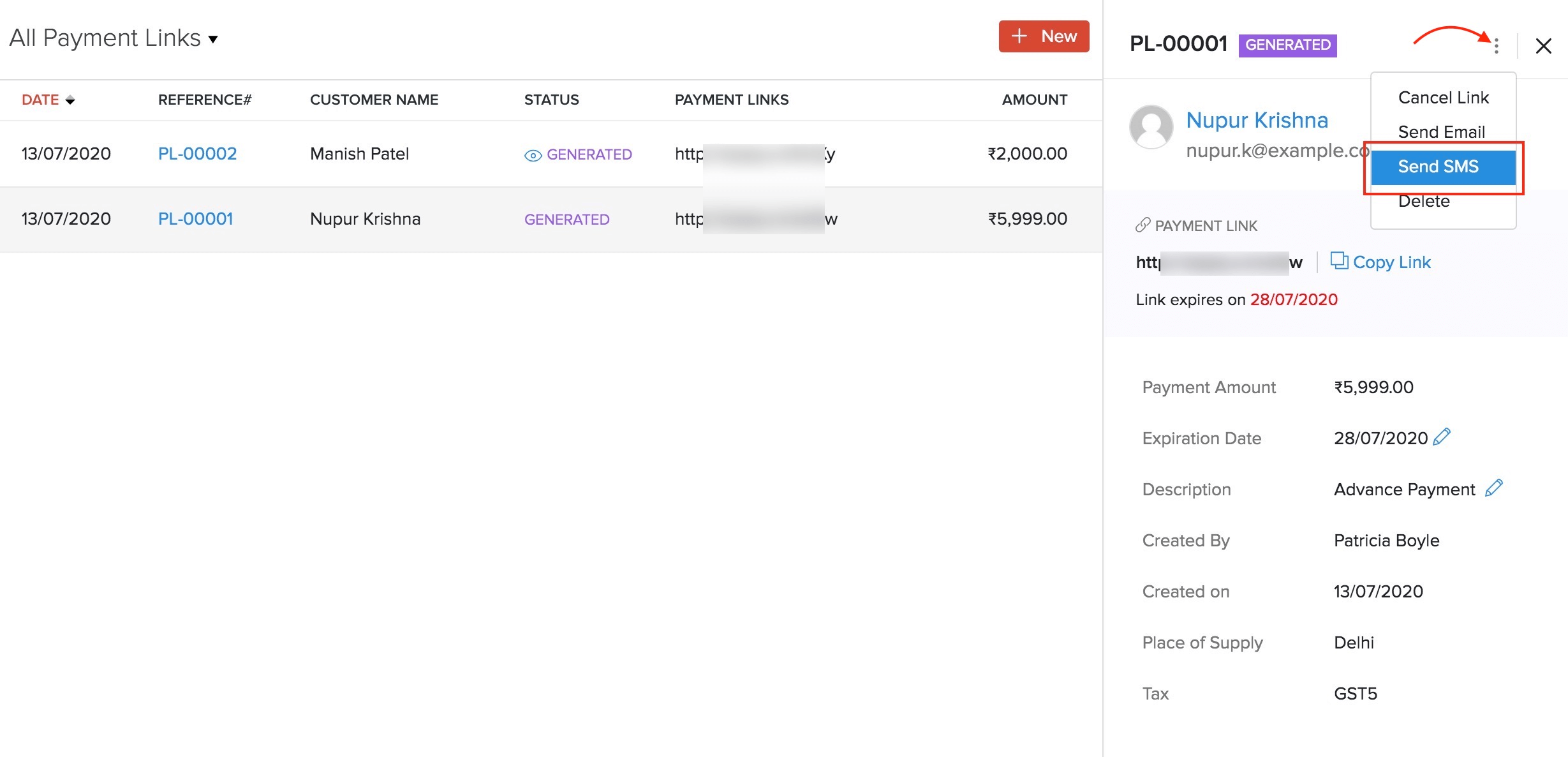Click the three-dot more options icon
Image resolution: width=1568 pixels, height=757 pixels.
pos(1496,45)
